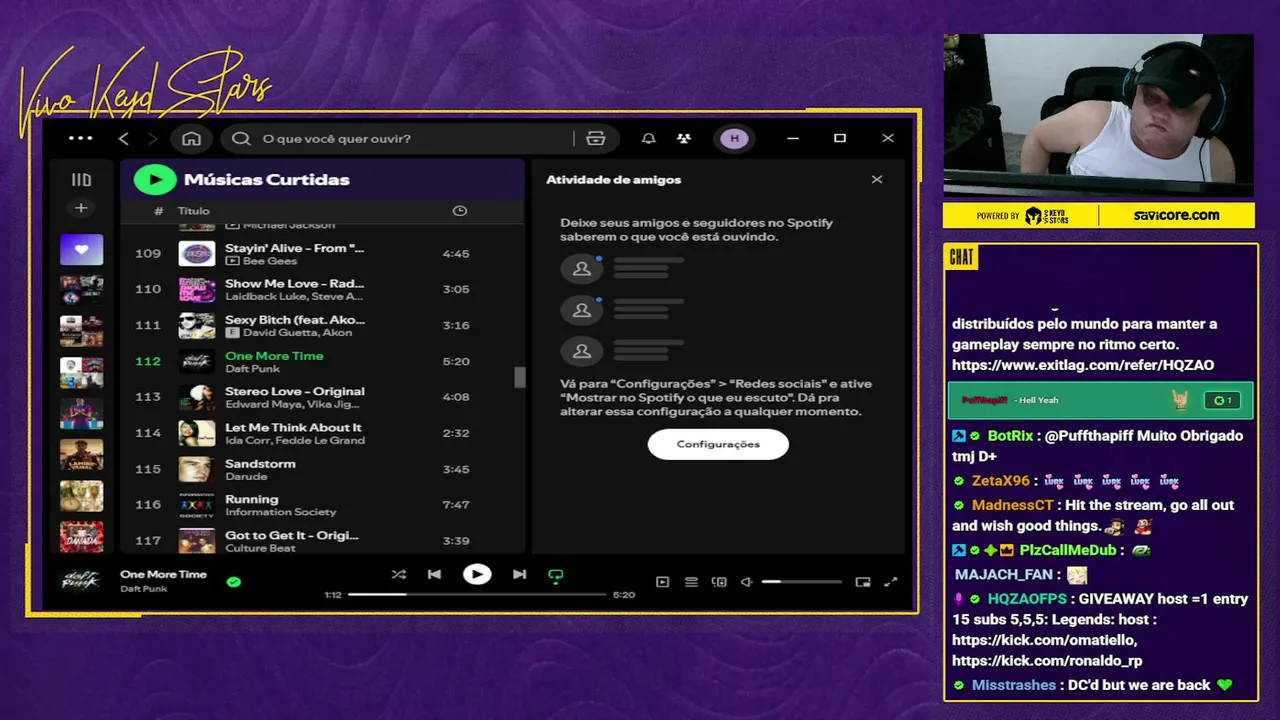Sort by the duration clock icon
Screen dimensions: 1280x720
click(x=460, y=211)
